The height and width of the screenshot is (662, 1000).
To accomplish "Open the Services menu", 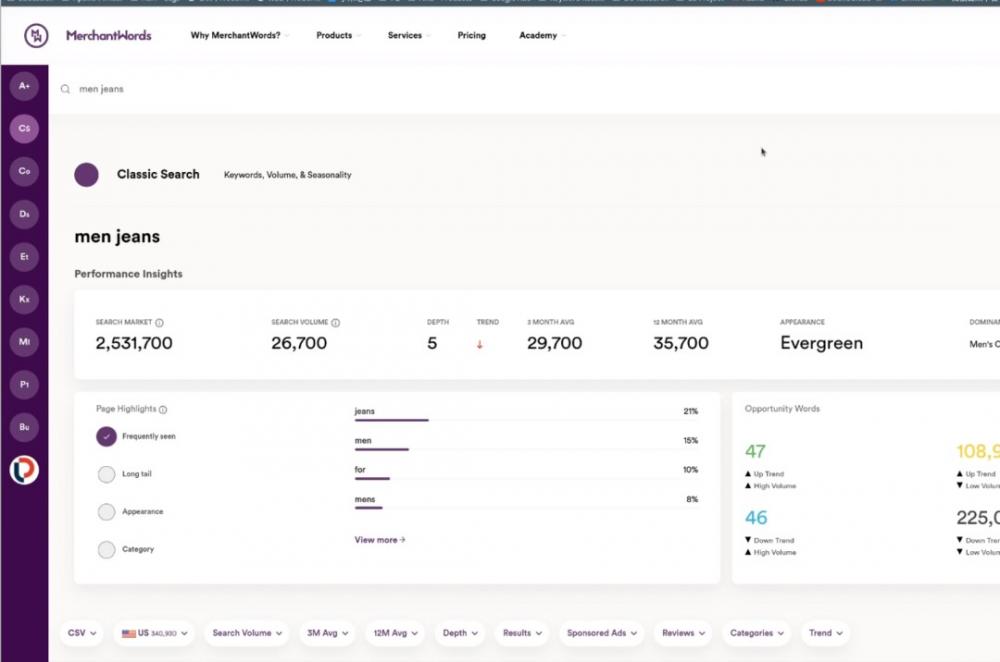I will click(x=409, y=36).
